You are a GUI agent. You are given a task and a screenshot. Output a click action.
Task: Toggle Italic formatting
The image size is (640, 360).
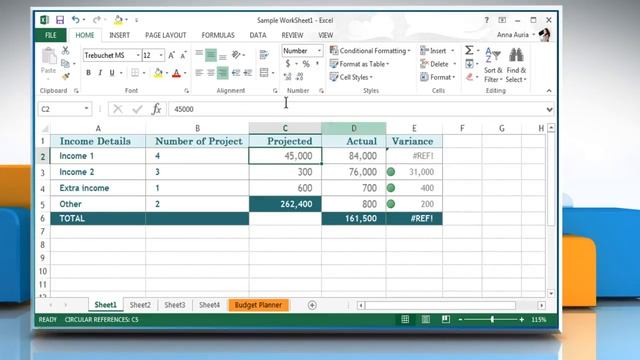(x=100, y=73)
